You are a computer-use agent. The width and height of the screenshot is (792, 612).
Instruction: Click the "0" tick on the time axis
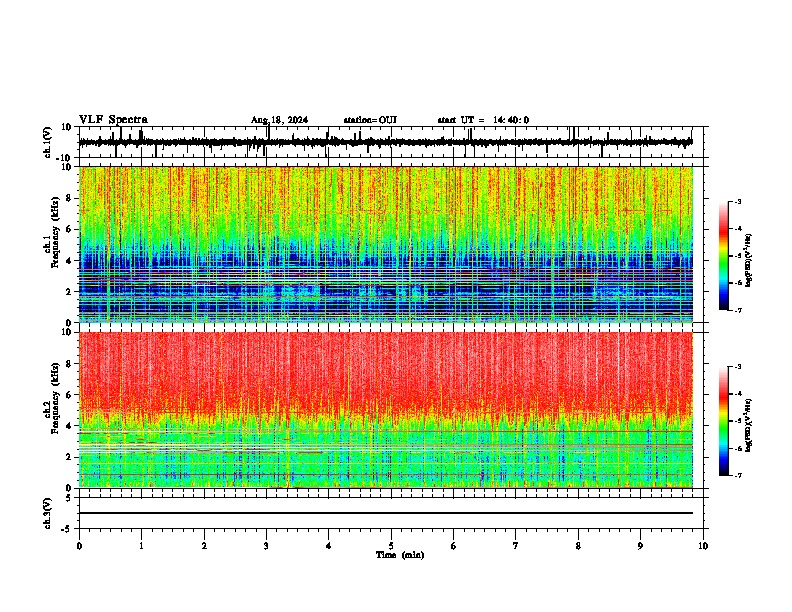[x=79, y=546]
